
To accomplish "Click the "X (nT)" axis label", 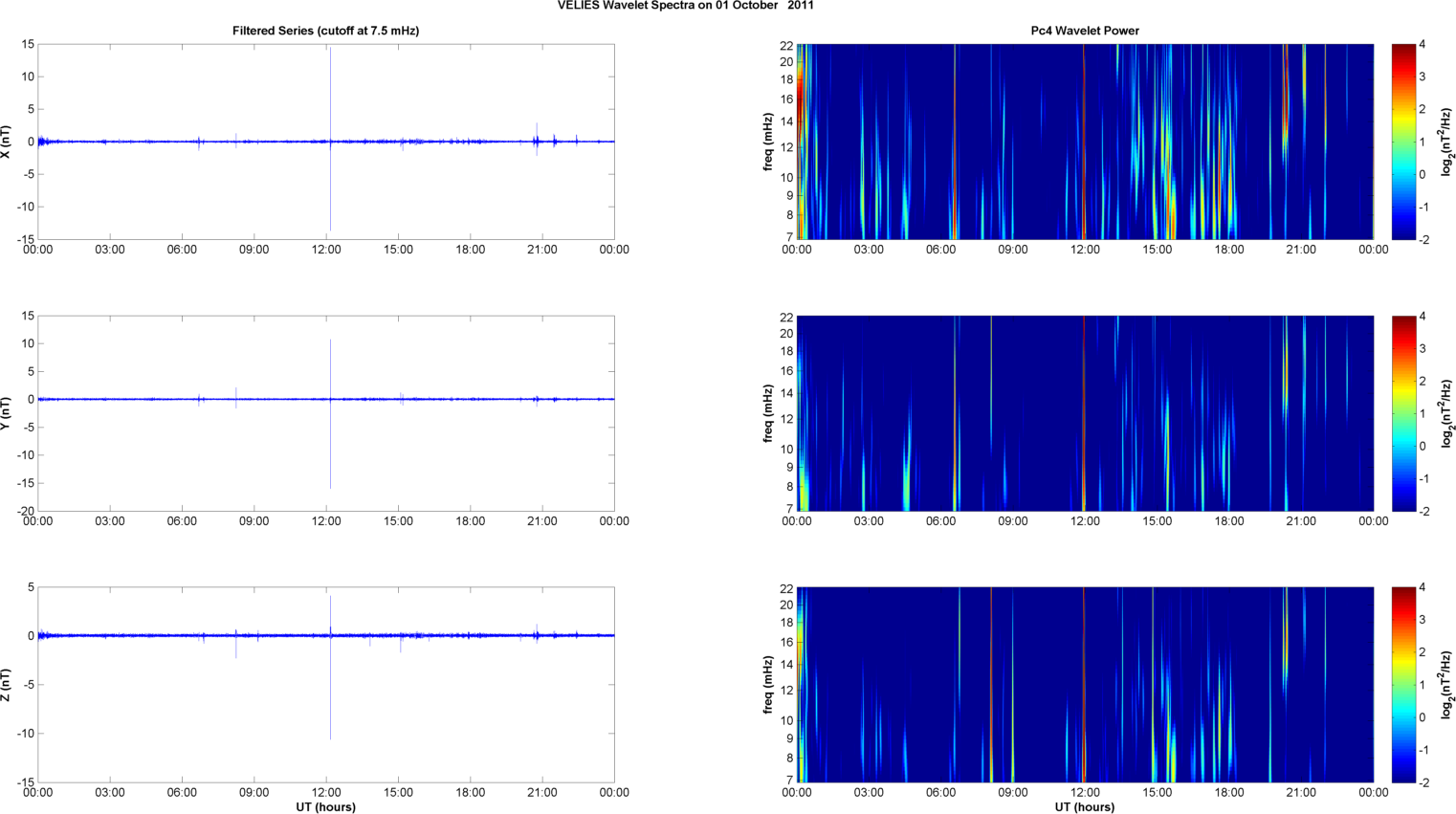I will pyautogui.click(x=7, y=142).
